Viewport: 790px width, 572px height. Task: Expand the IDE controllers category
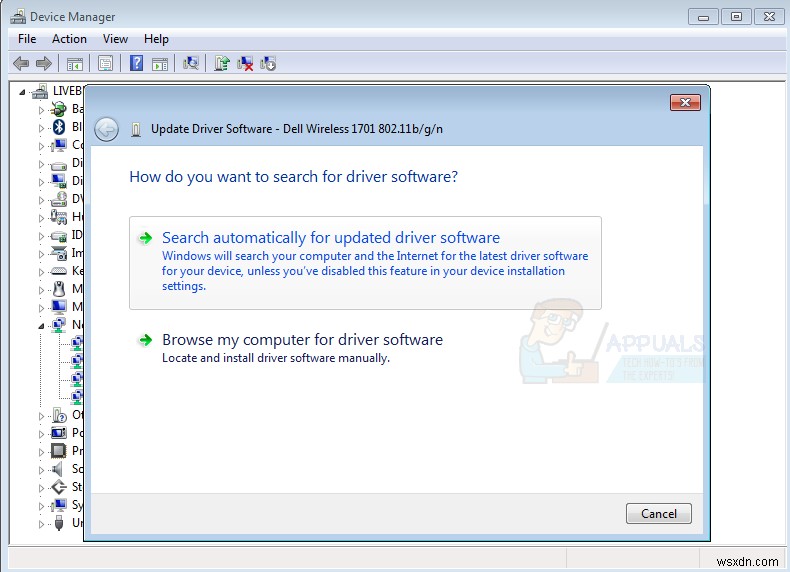tap(41, 236)
